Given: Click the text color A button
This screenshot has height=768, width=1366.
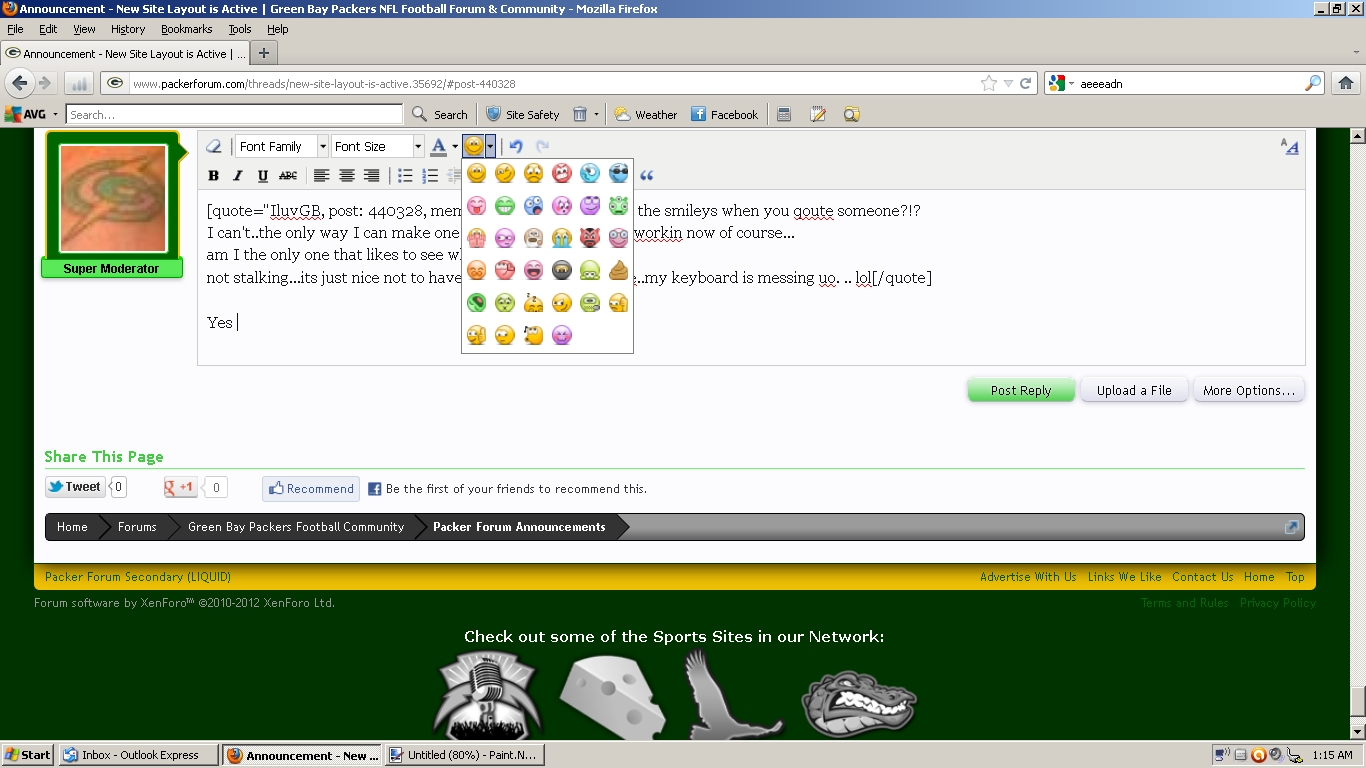Looking at the screenshot, I should (x=438, y=146).
